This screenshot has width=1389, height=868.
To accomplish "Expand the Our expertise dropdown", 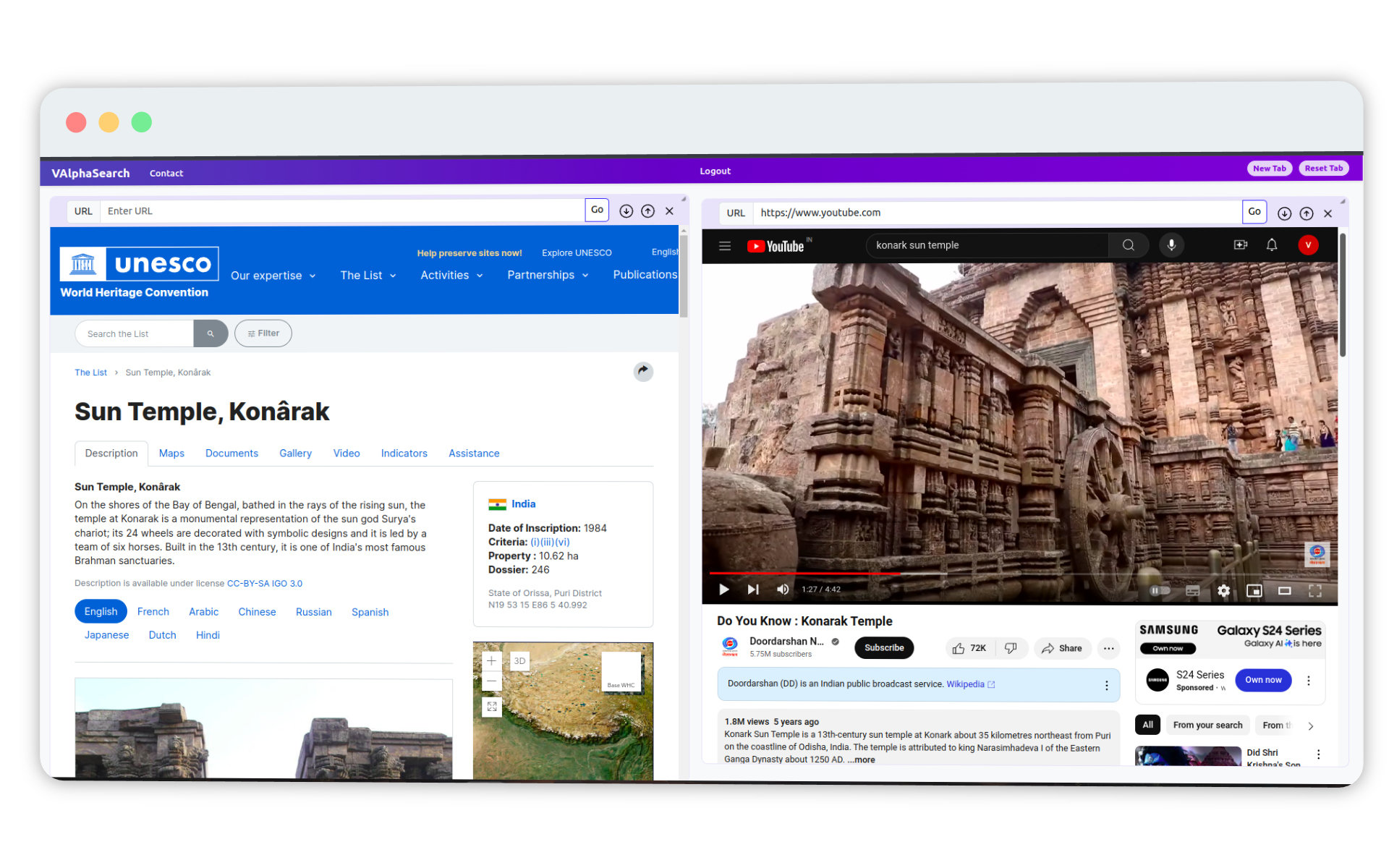I will 273,276.
